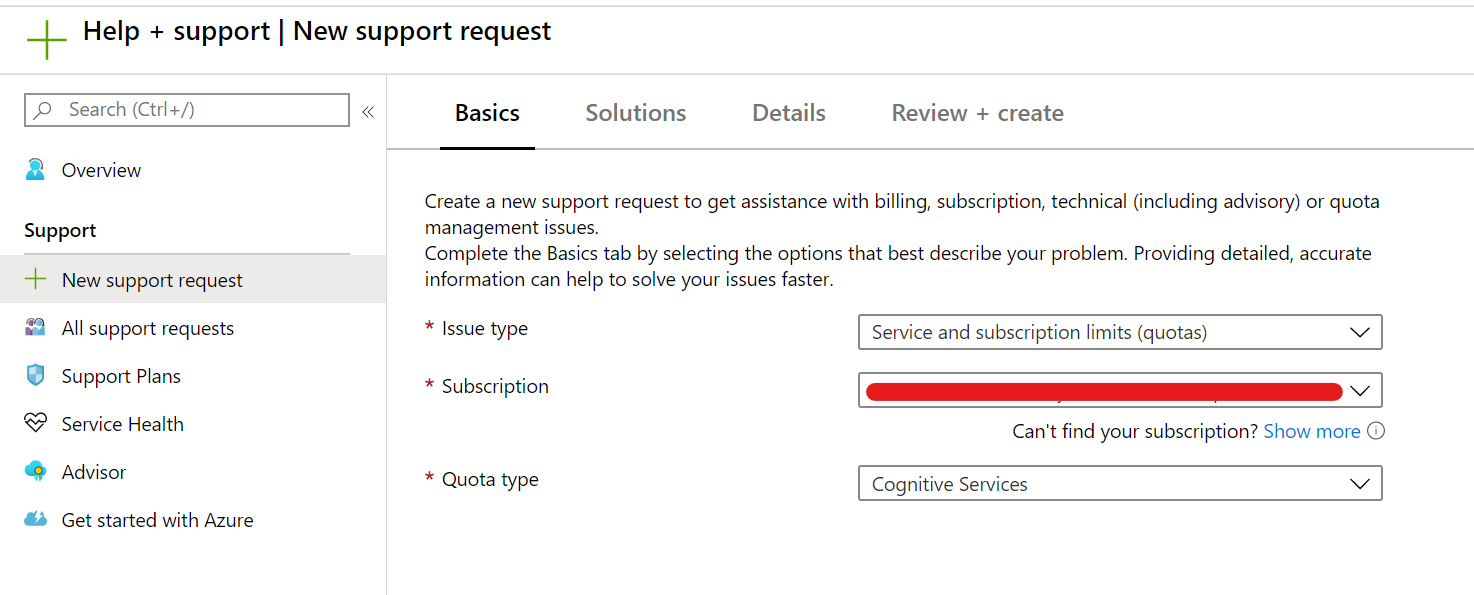Focus the Search (Ctrl+/) box
The height and width of the screenshot is (595, 1474).
pyautogui.click(x=187, y=110)
